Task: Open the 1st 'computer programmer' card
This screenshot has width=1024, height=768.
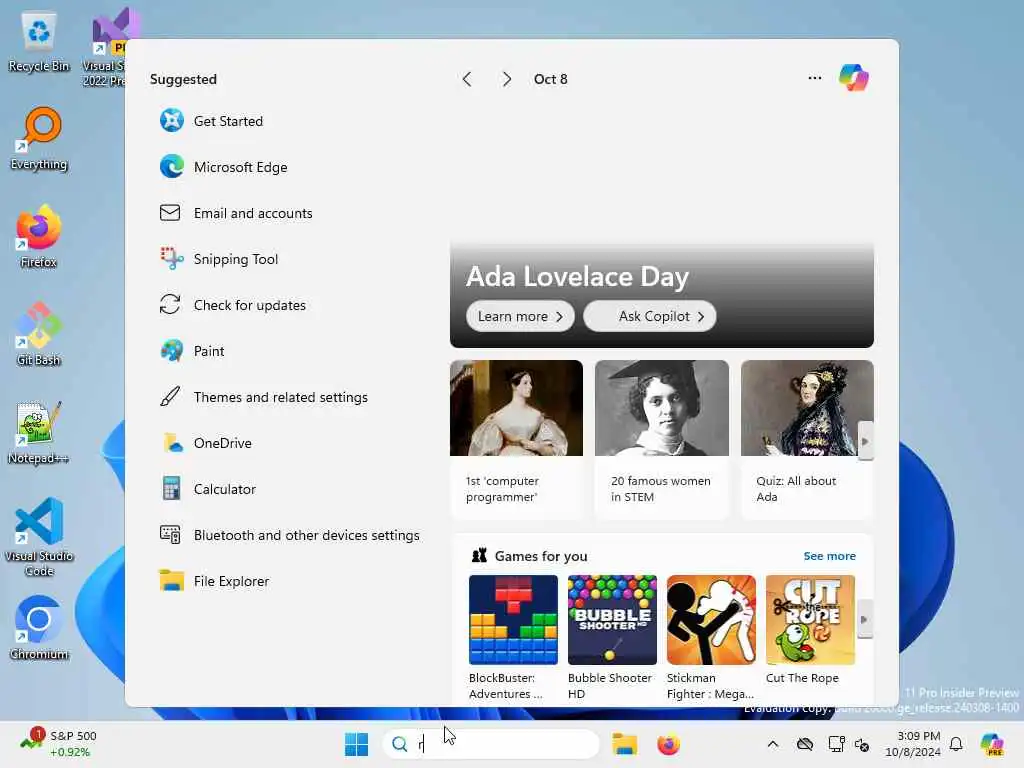Action: pyautogui.click(x=516, y=439)
